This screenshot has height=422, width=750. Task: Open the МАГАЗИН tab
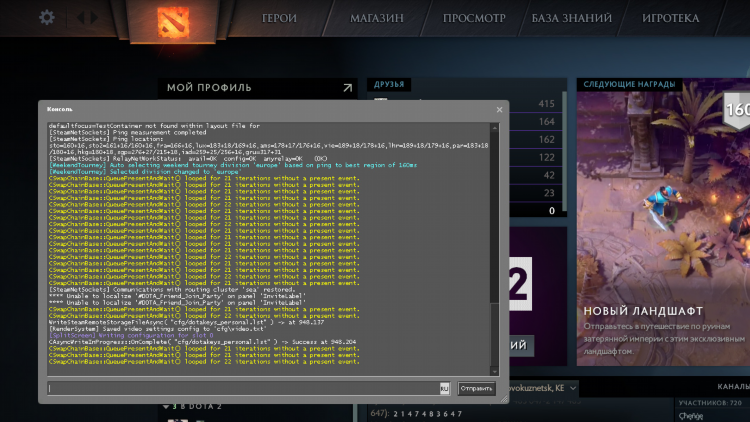pyautogui.click(x=376, y=18)
